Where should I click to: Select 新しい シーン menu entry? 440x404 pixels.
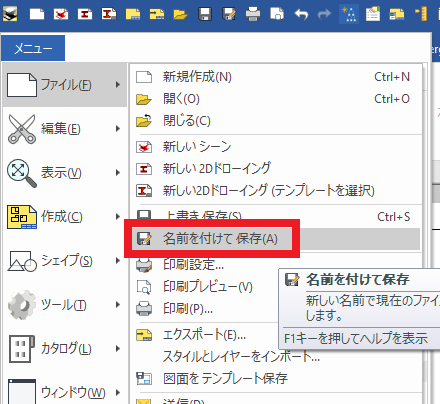click(276, 147)
